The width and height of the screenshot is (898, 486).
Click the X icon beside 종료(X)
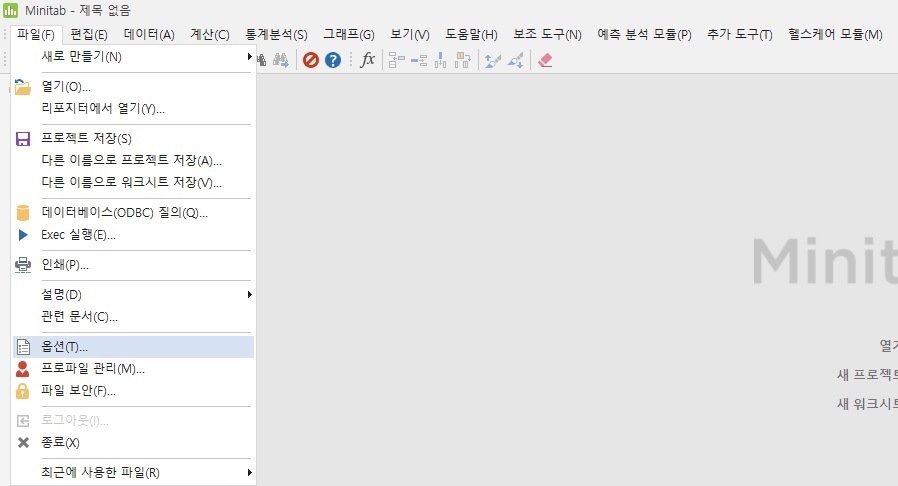23,442
